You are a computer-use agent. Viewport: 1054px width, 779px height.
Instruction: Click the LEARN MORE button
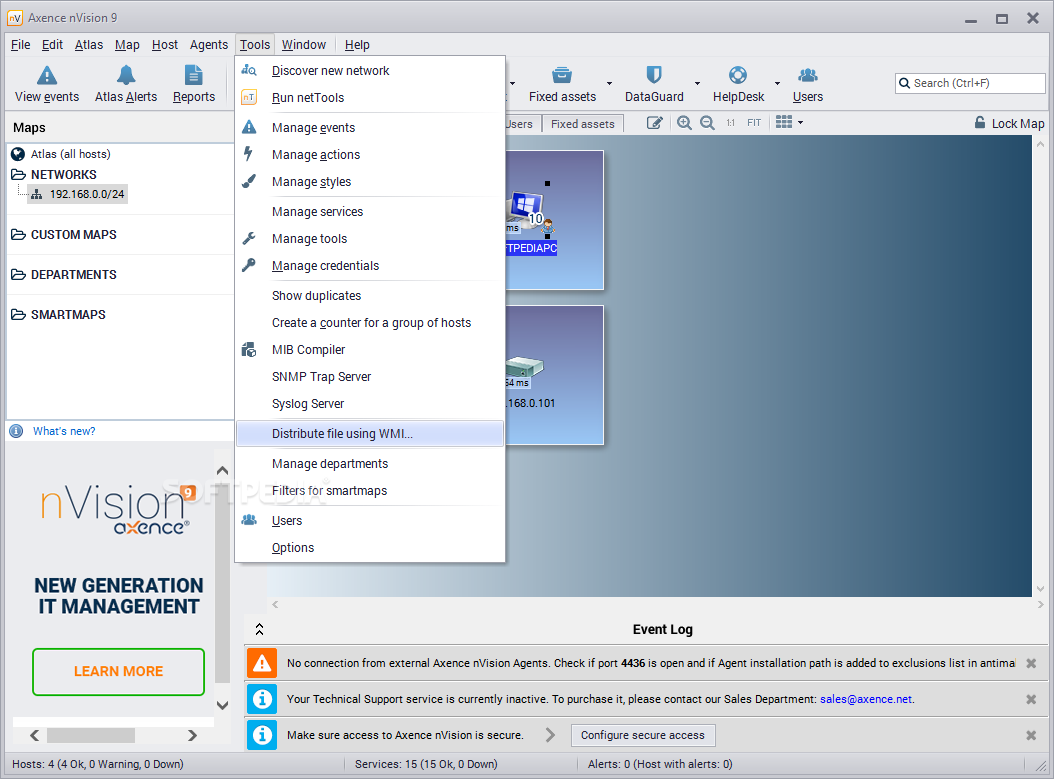(x=118, y=671)
